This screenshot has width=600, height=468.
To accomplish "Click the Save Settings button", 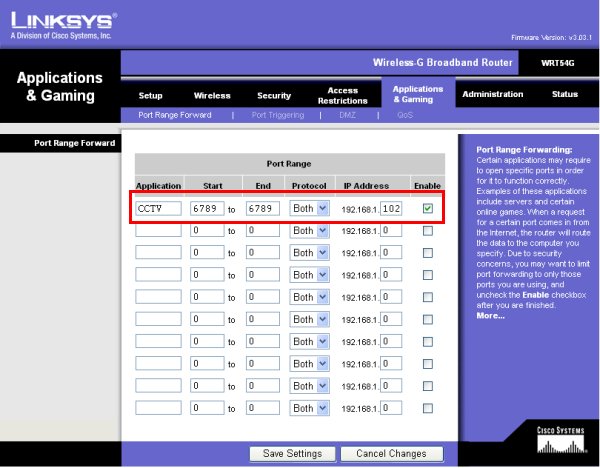I will (x=292, y=453).
